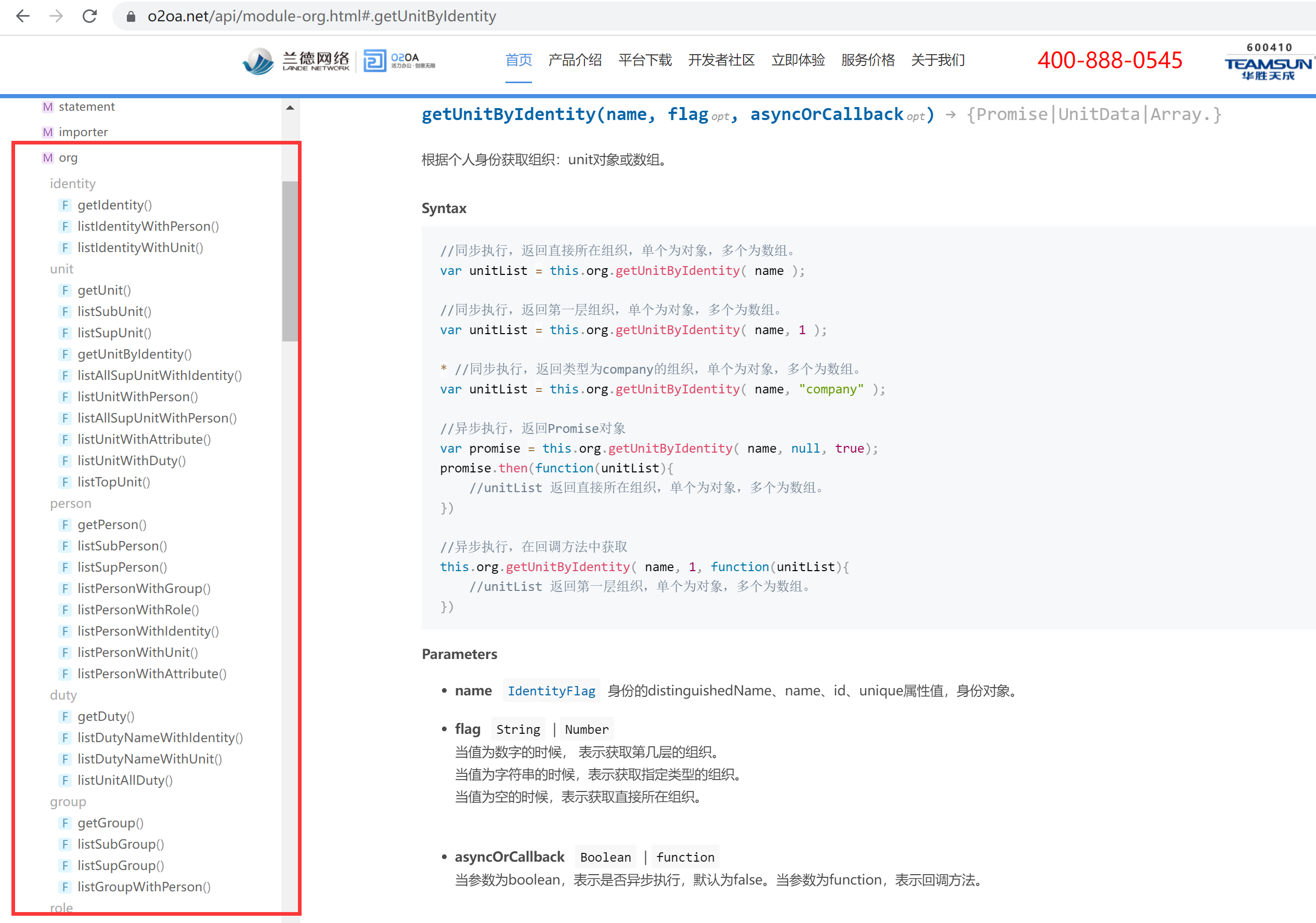1316x923 pixels.
Task: Click the M icon beside org
Action: [47, 157]
